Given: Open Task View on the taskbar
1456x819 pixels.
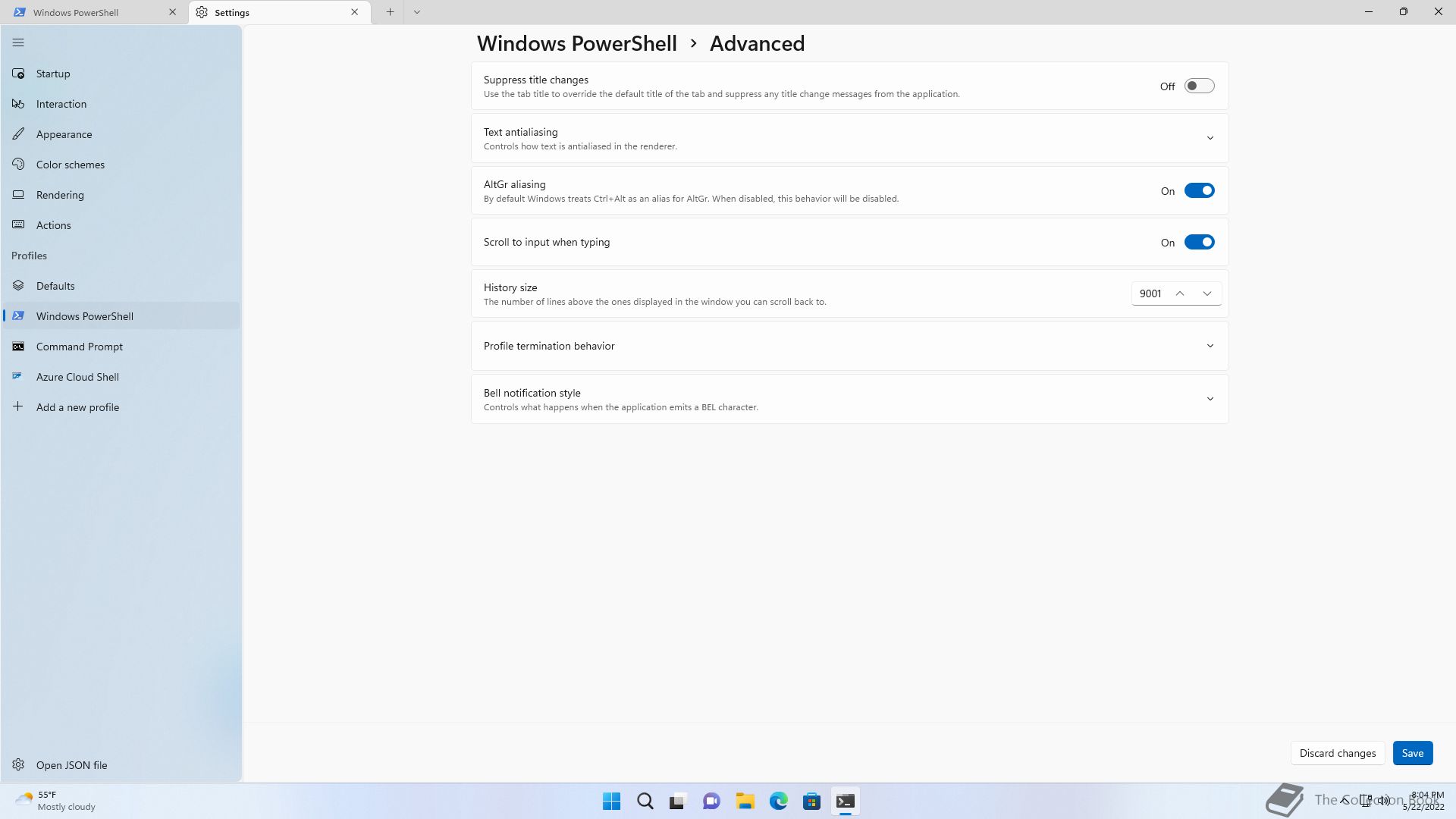Looking at the screenshot, I should click(677, 802).
